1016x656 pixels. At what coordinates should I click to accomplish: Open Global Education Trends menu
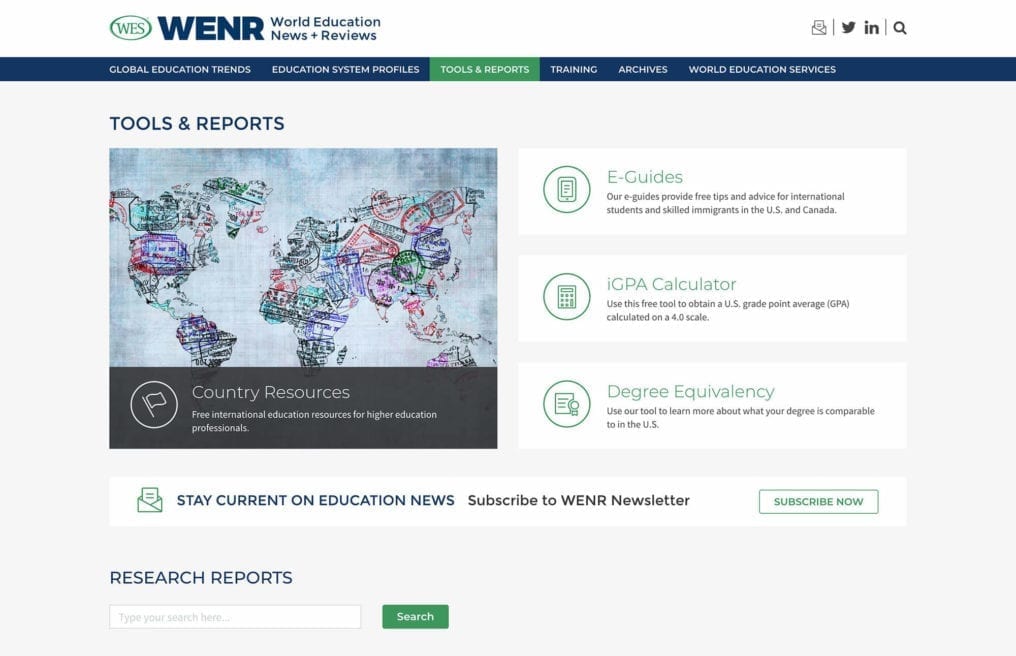click(179, 69)
